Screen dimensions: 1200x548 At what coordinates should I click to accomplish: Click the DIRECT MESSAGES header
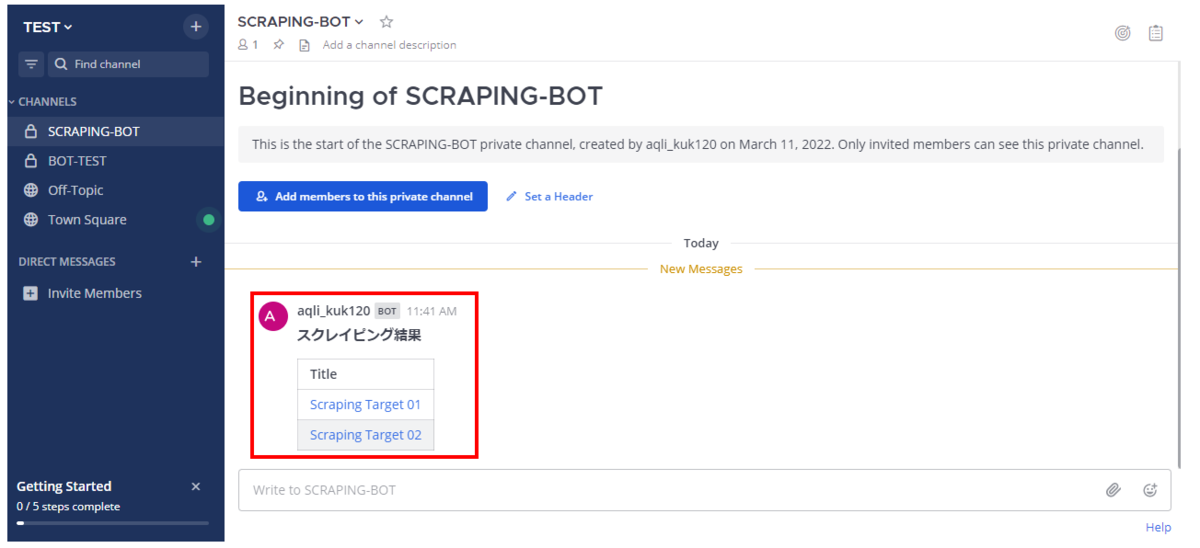tap(67, 262)
